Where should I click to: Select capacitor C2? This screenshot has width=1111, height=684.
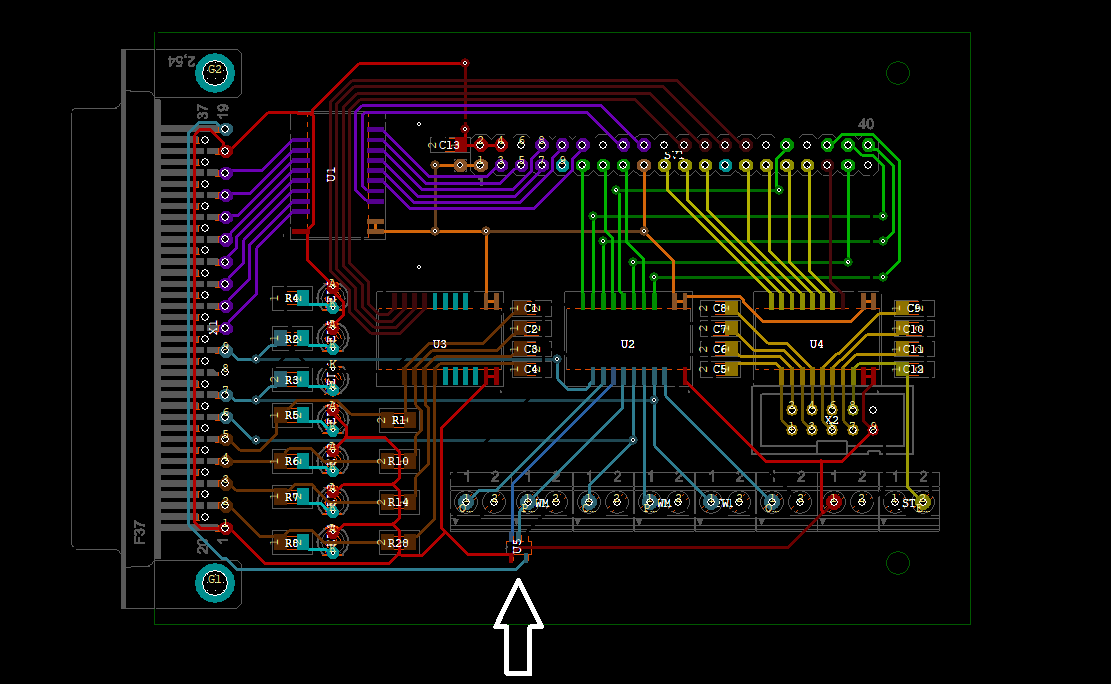click(x=531, y=328)
